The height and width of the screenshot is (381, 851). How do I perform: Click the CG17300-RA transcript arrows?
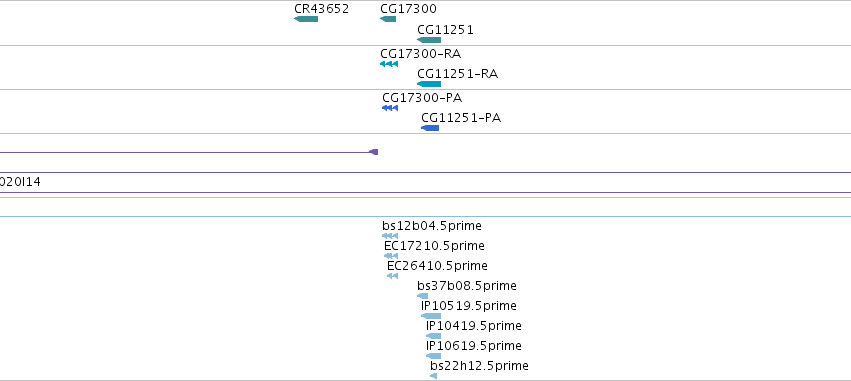[389, 64]
